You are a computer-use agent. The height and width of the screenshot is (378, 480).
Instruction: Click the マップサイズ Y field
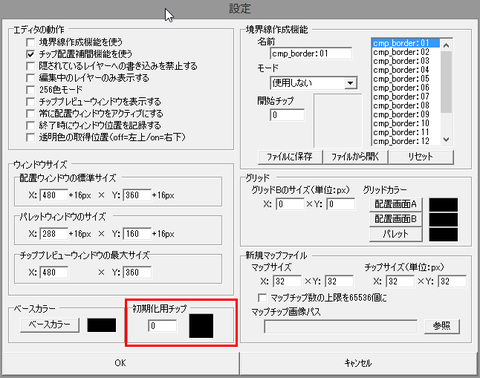(x=339, y=281)
